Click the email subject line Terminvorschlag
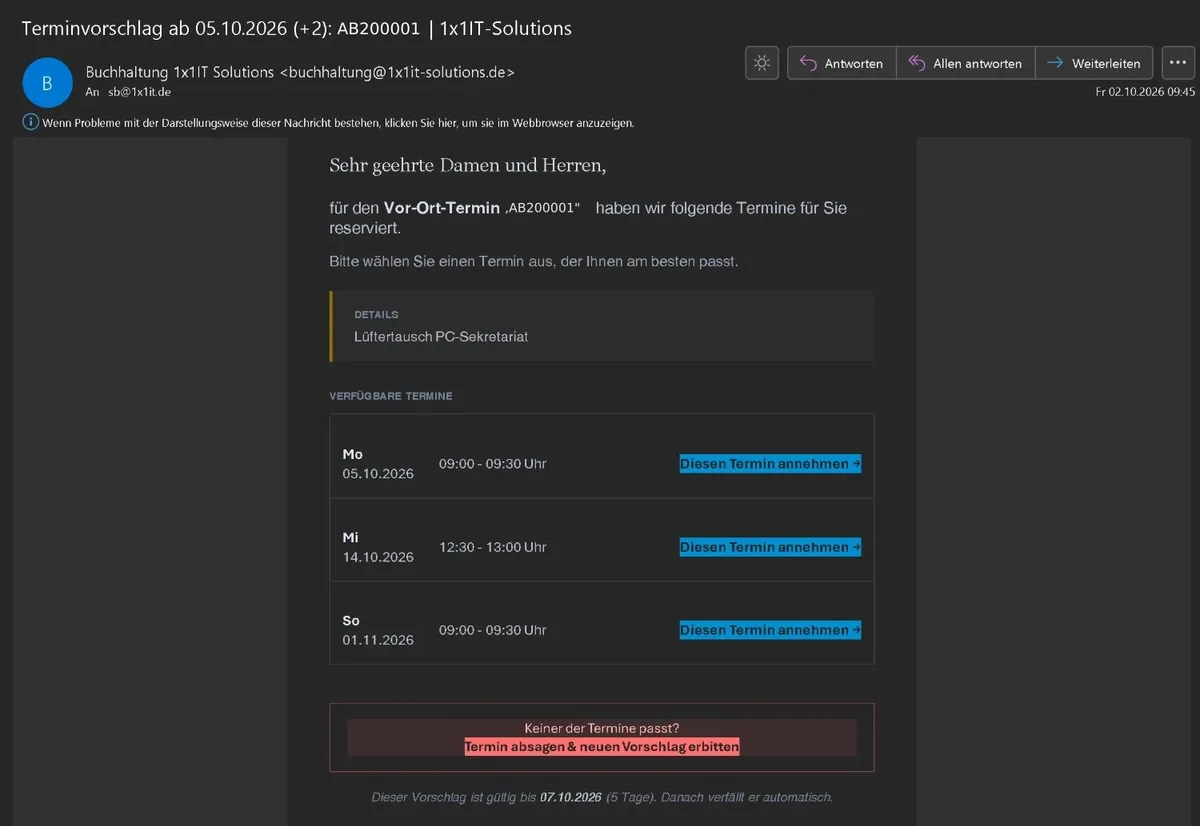The width and height of the screenshot is (1200, 826). [297, 28]
